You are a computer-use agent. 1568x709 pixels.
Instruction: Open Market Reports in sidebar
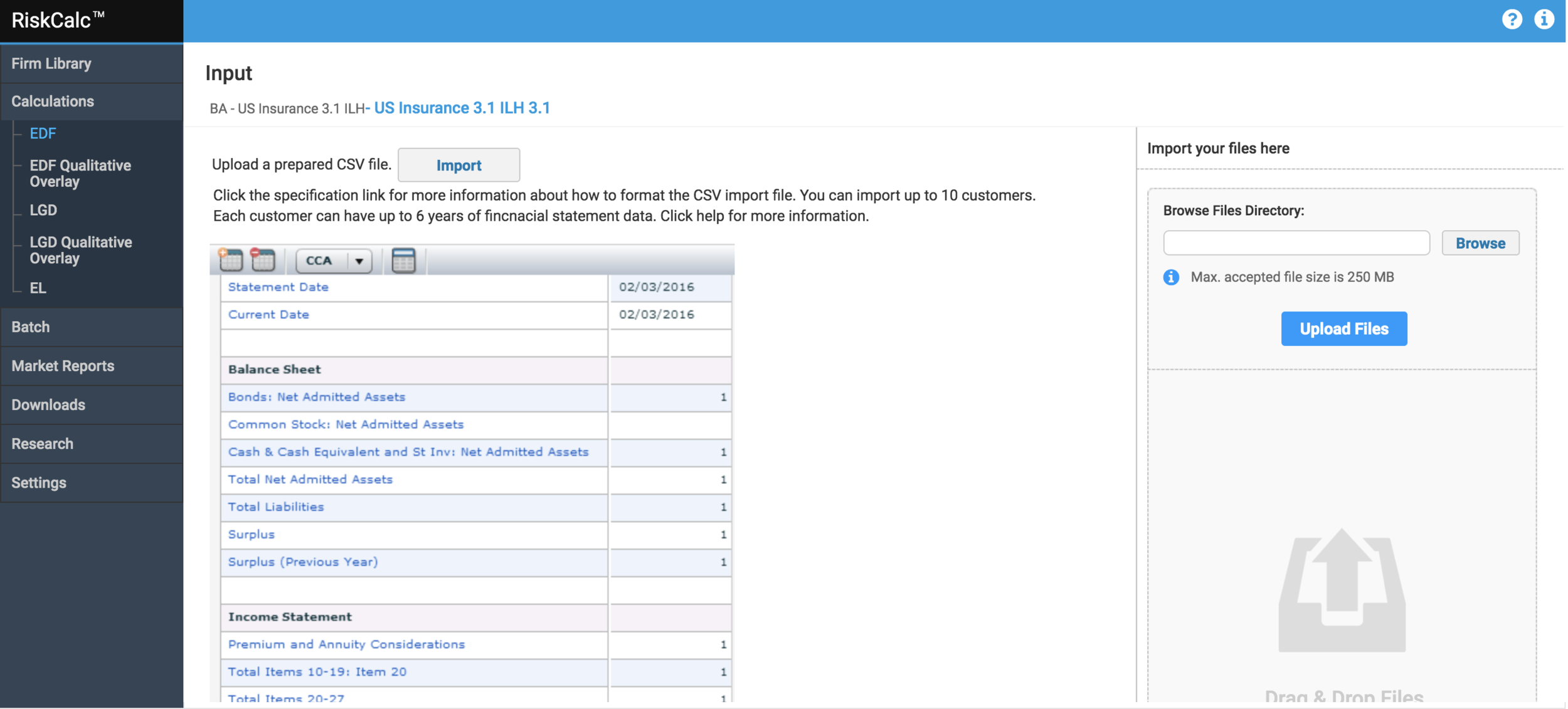pyautogui.click(x=63, y=365)
